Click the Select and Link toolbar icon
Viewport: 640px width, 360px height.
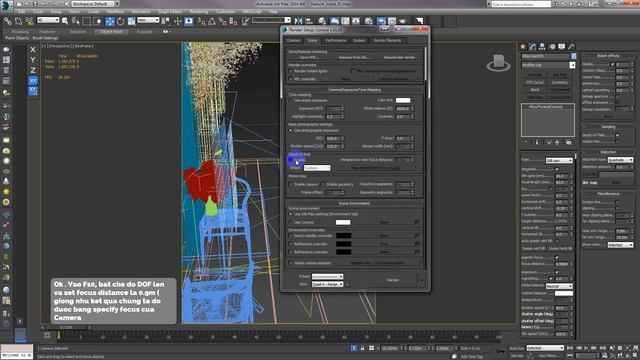[7, 21]
